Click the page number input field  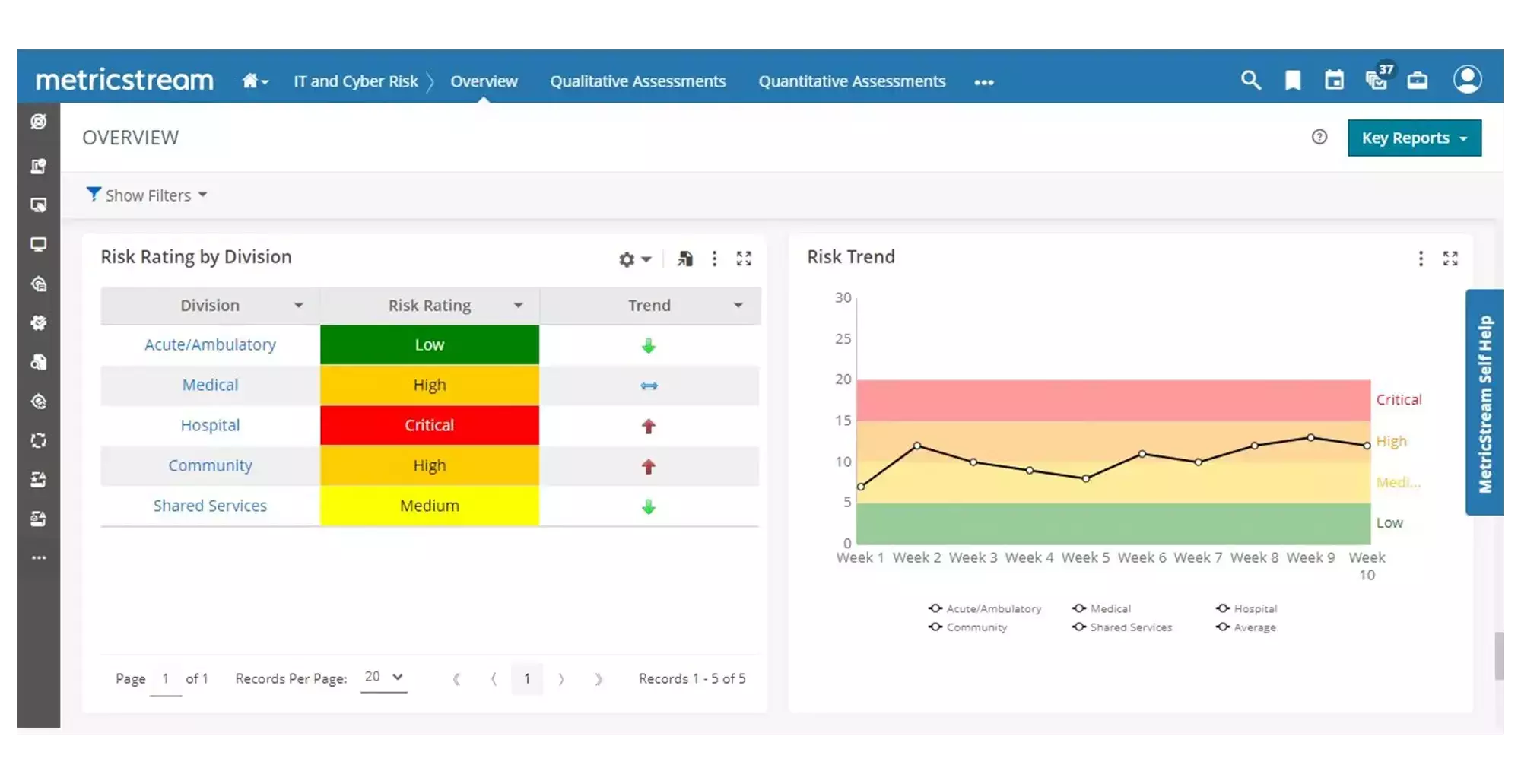coord(165,679)
